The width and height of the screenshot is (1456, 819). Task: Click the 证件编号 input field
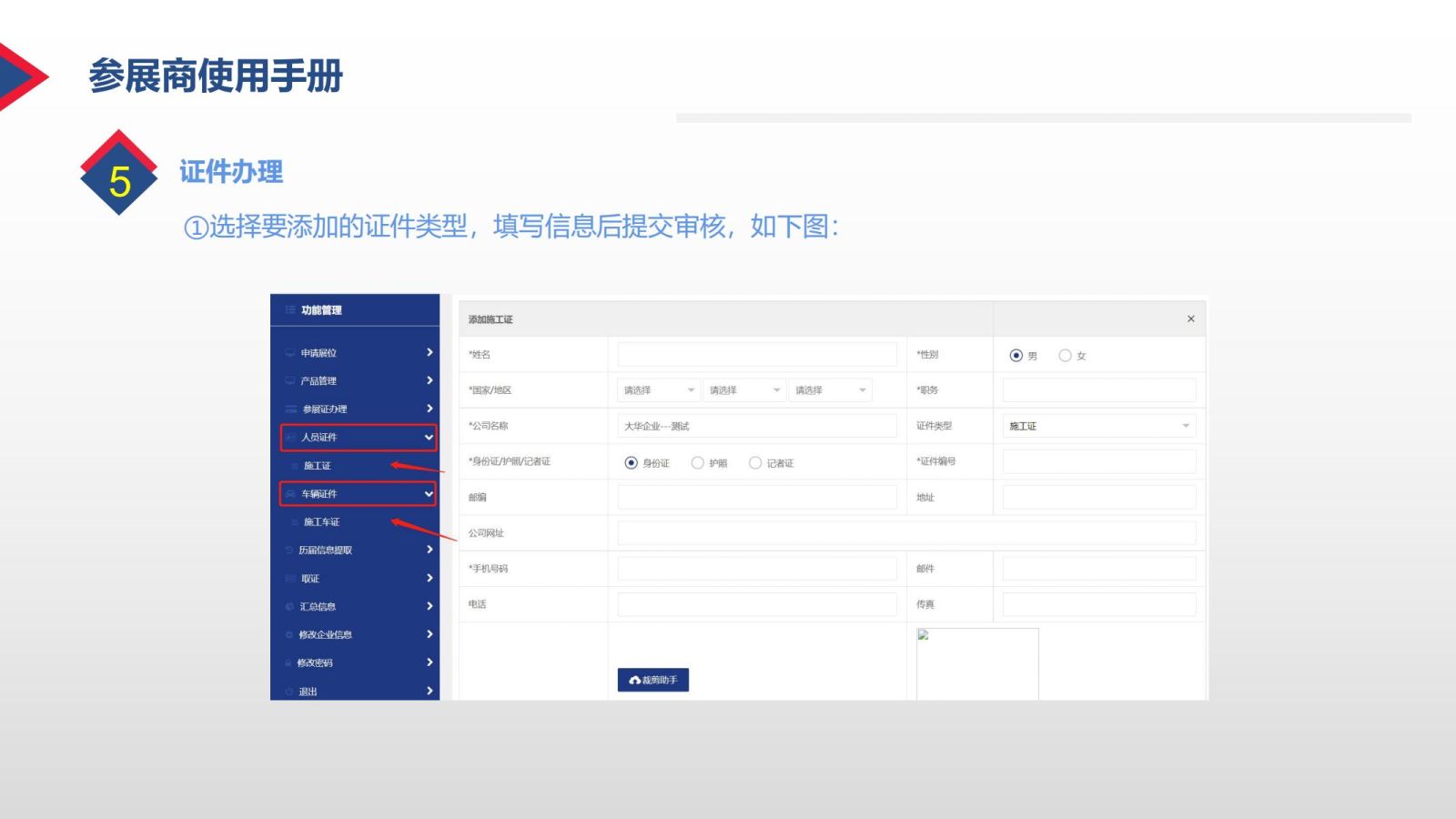pos(1099,461)
